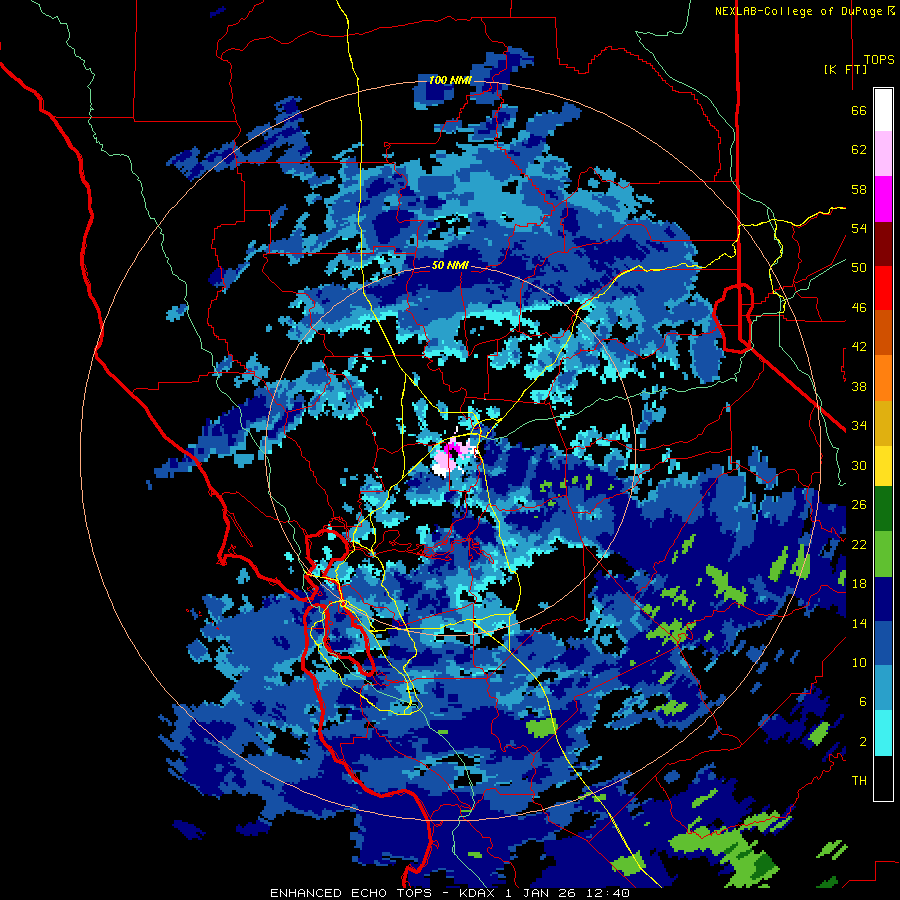
Task: Click the navy blue legend swatch
Action: pos(883,599)
